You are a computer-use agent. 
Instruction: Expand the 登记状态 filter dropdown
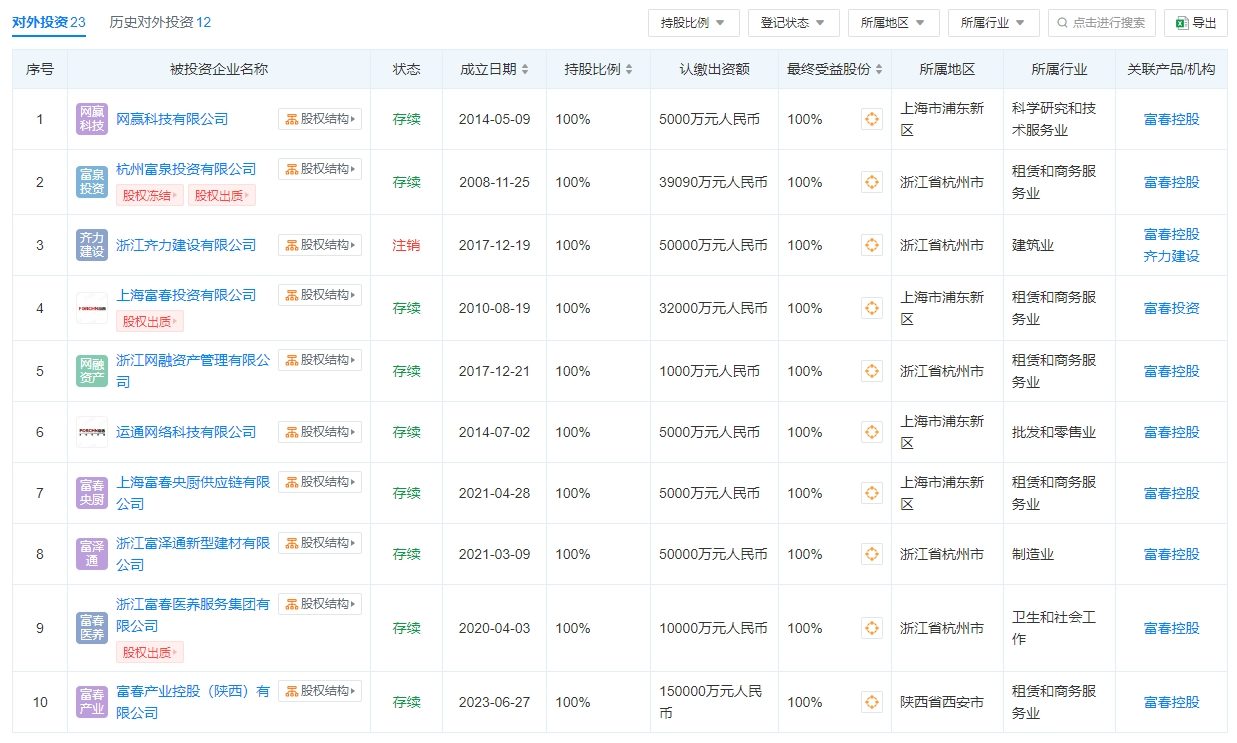coord(793,23)
